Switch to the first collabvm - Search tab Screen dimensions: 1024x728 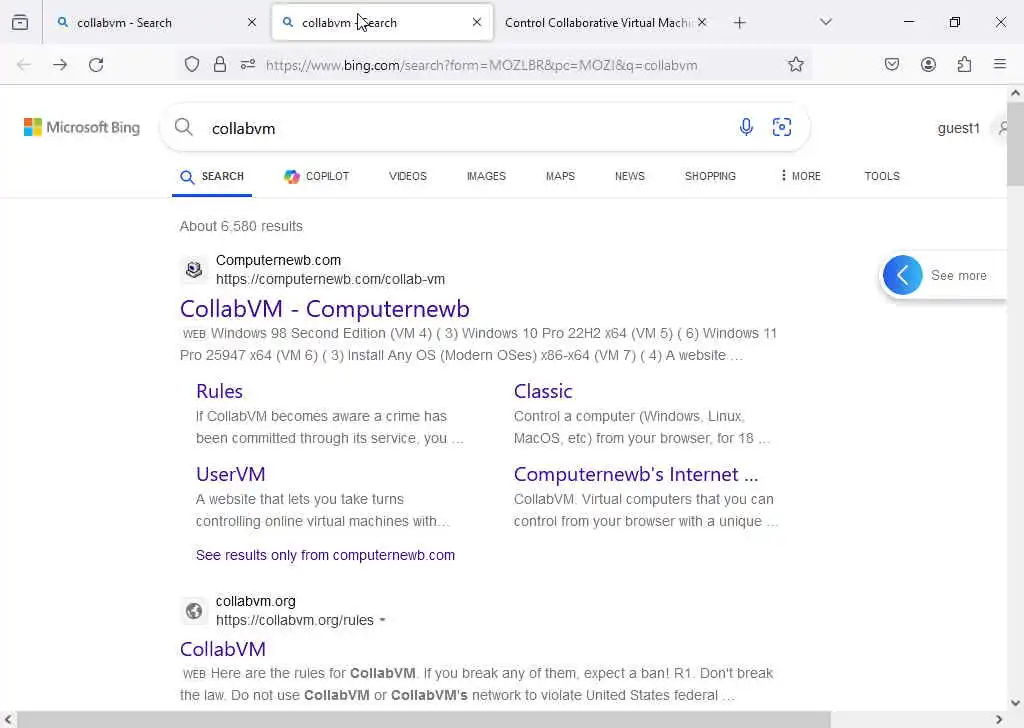point(157,22)
